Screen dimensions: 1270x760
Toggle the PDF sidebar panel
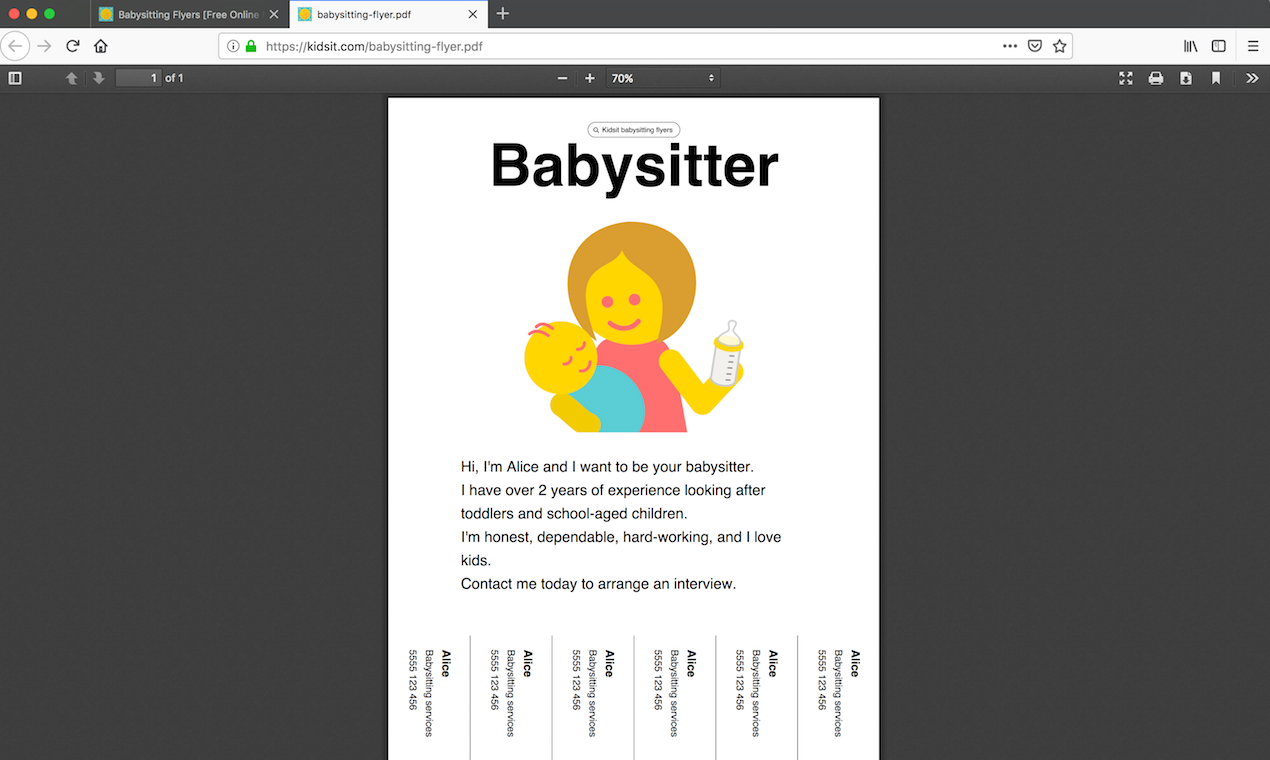[15, 77]
